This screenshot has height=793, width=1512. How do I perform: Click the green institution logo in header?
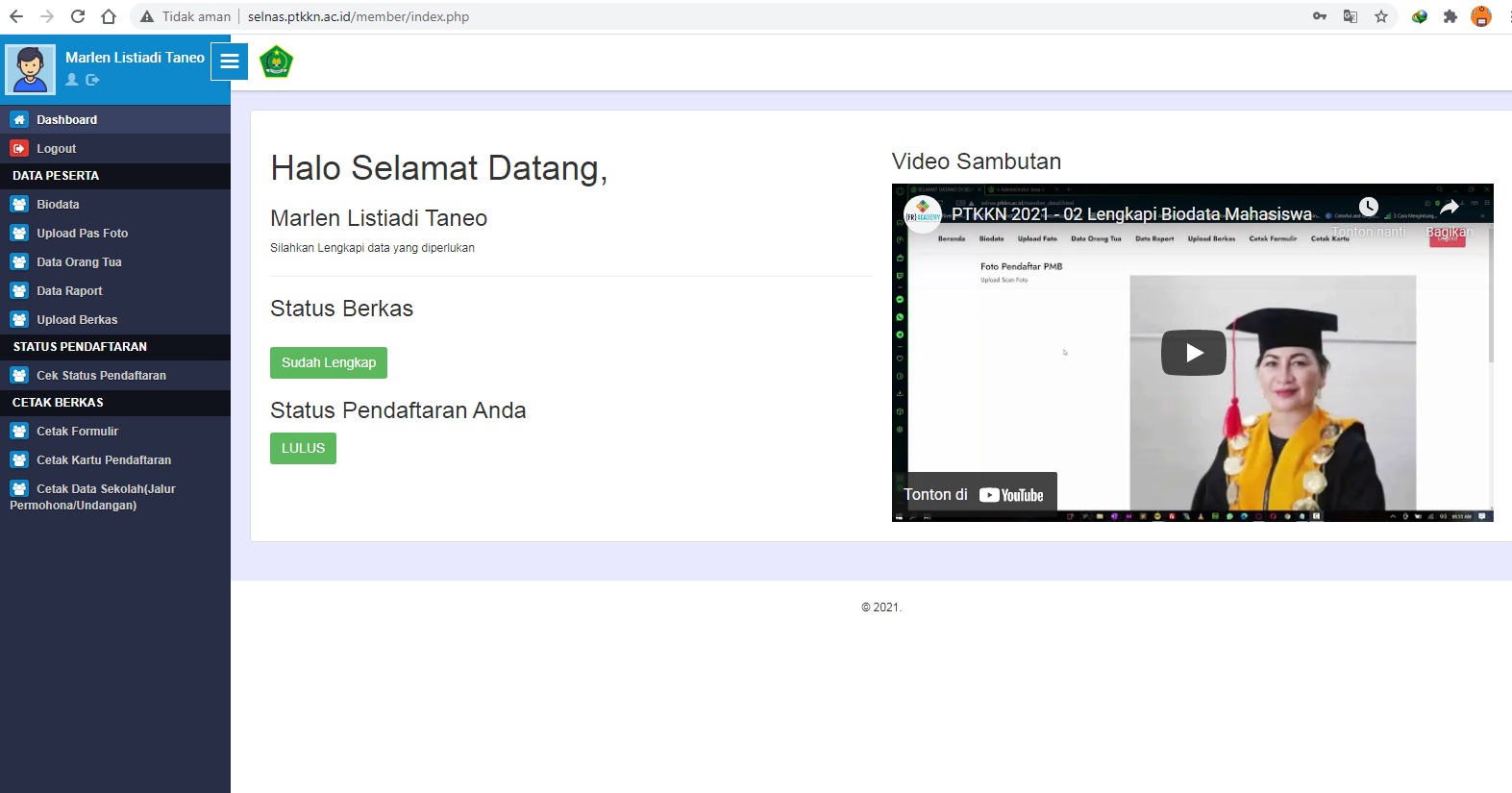pos(276,62)
